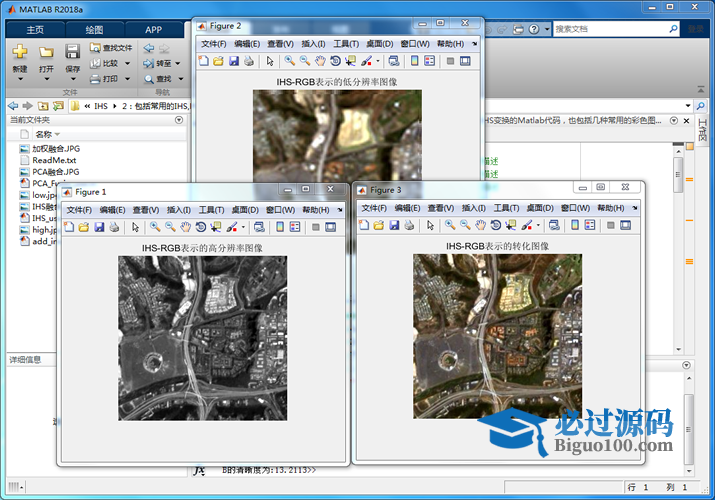Screen dimensions: 715x500
Task: Open 工具(T) menu in Figure 3
Action: click(506, 209)
